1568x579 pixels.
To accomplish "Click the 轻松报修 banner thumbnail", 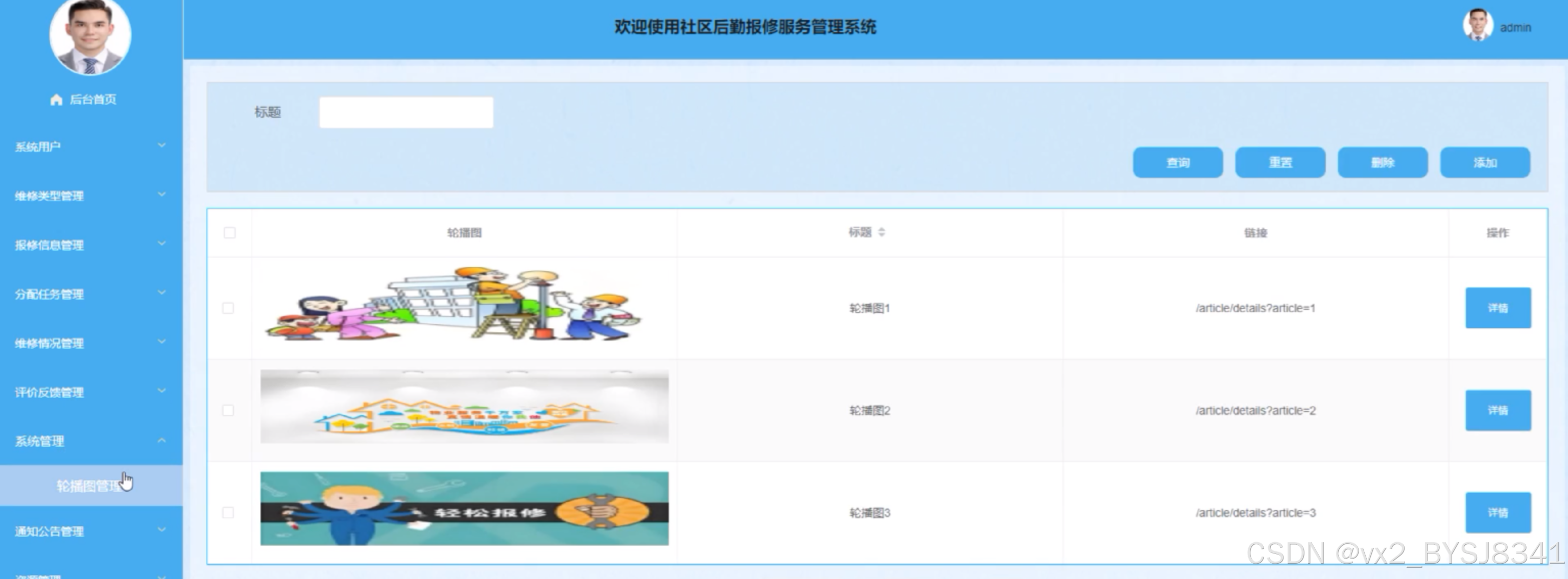I will [464, 509].
